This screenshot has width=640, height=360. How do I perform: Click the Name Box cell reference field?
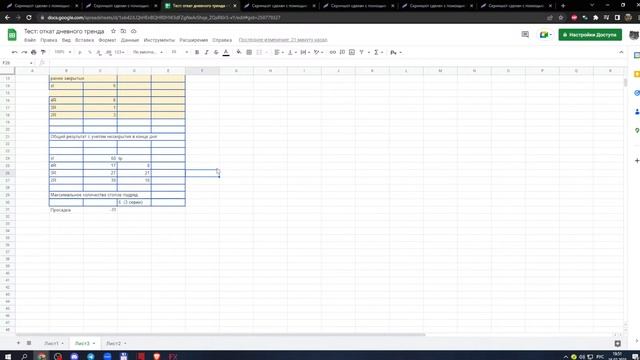tap(17, 63)
